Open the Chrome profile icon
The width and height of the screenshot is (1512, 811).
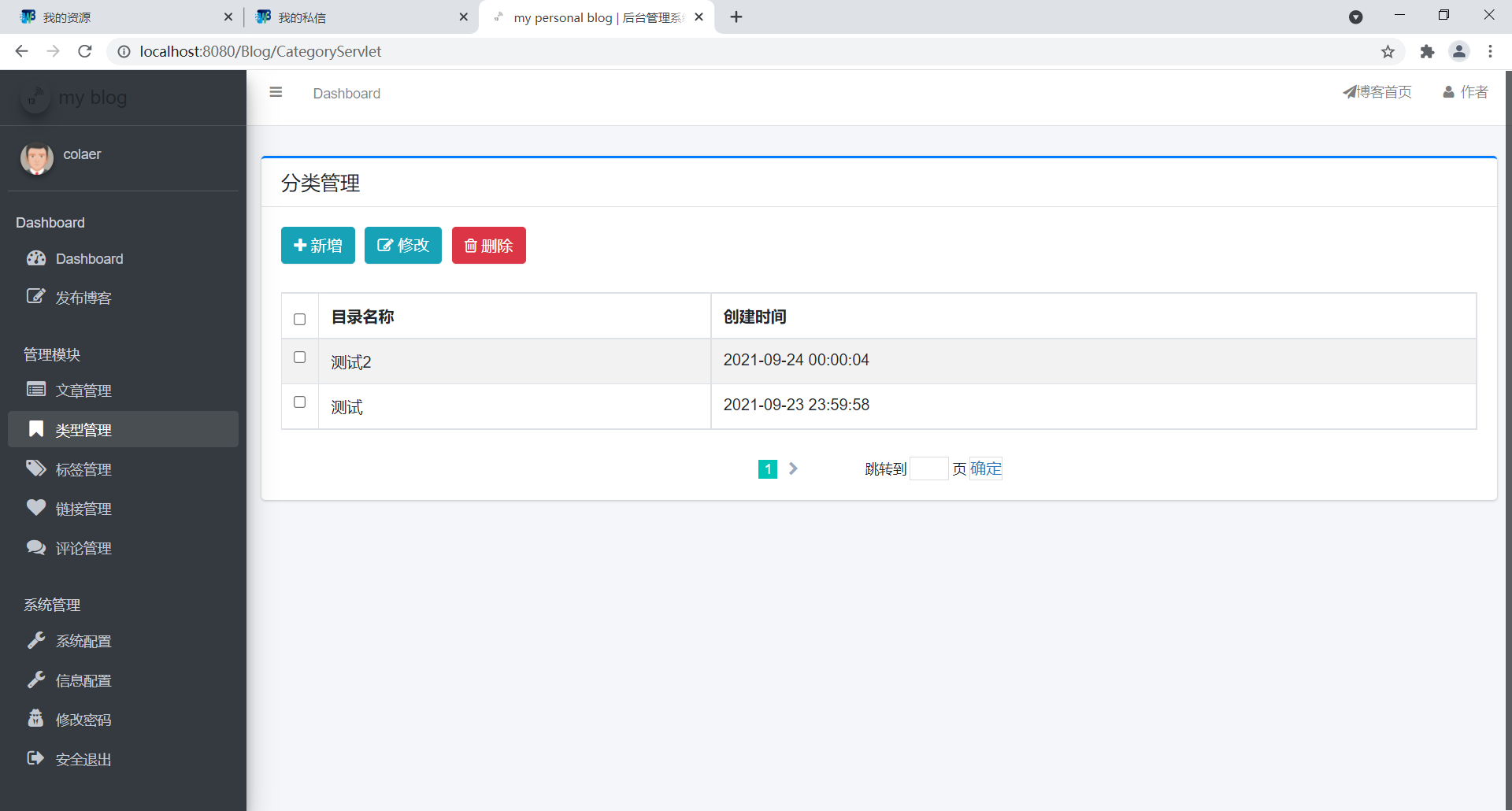(1459, 51)
